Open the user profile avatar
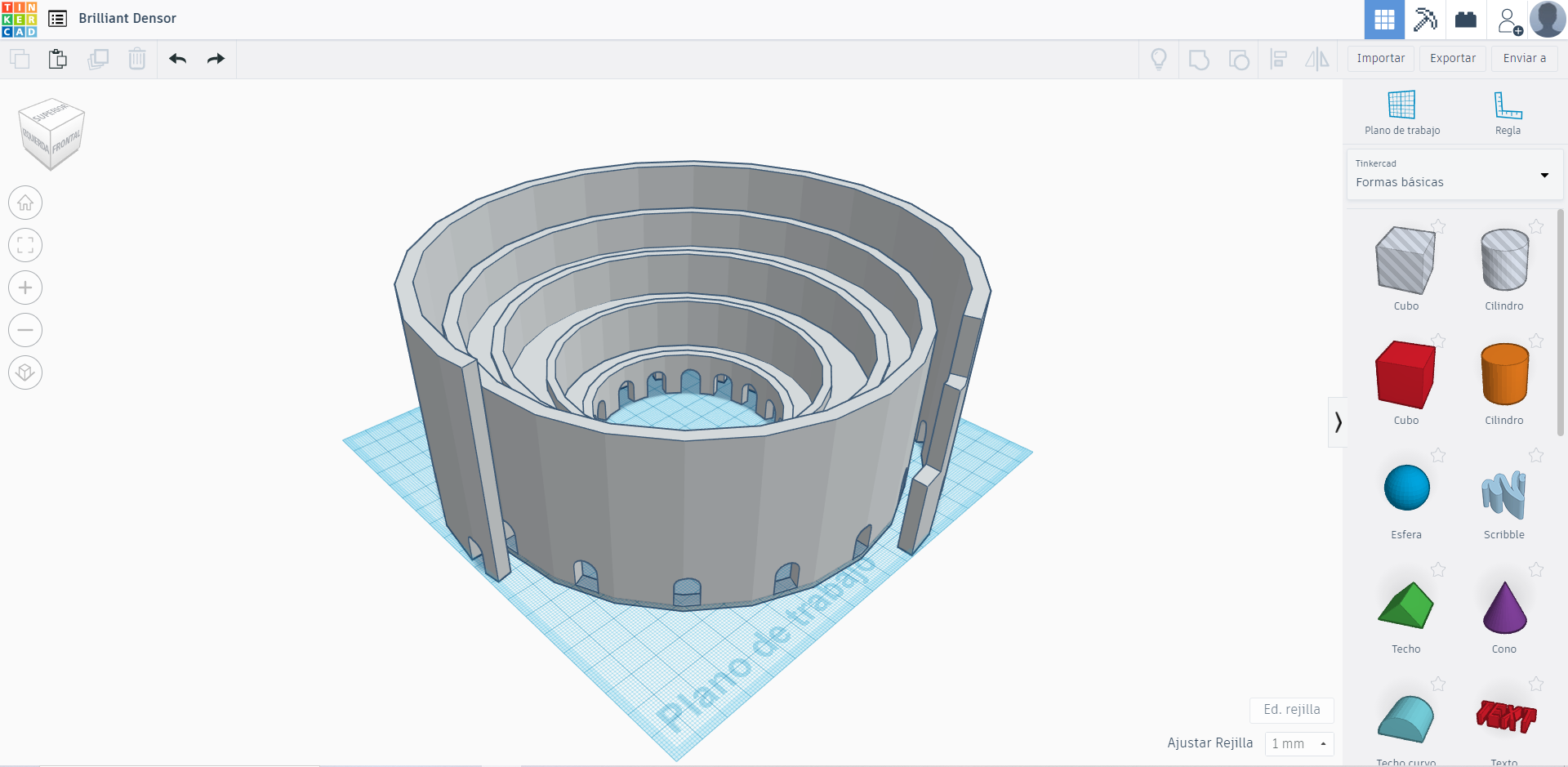1568x767 pixels. click(x=1548, y=20)
